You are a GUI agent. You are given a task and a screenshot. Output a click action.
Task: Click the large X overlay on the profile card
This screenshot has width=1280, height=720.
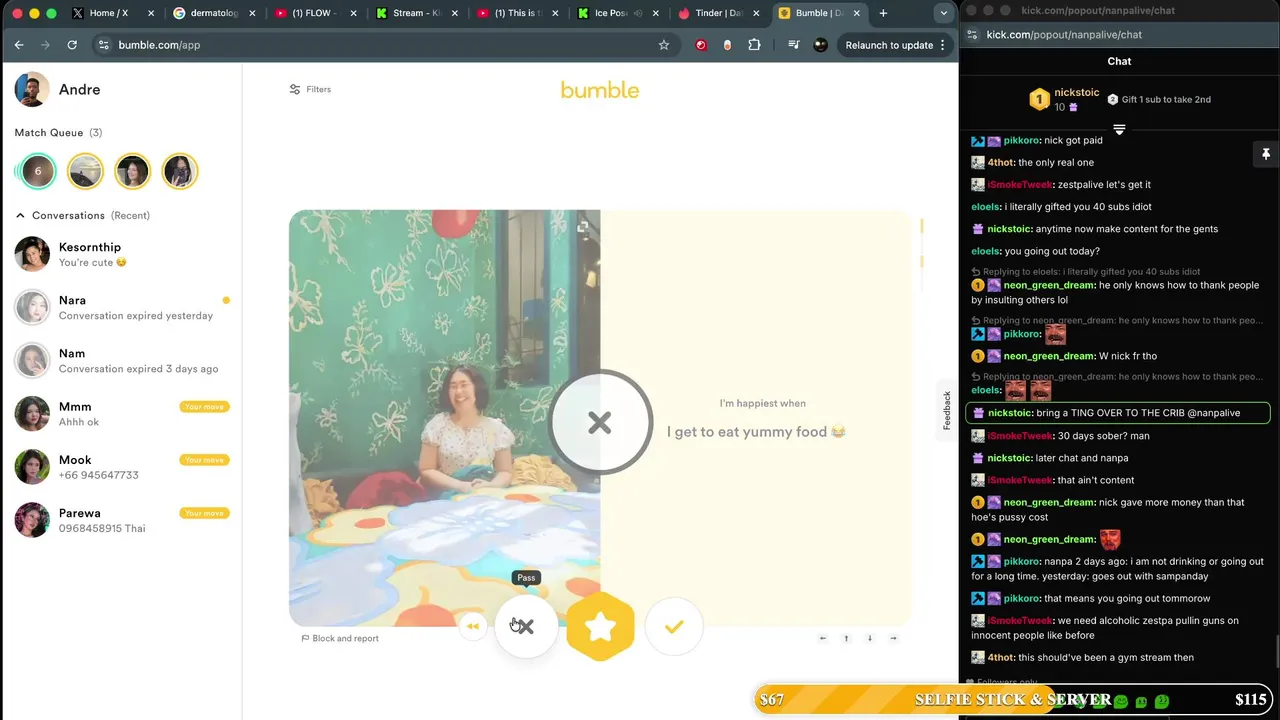(600, 423)
